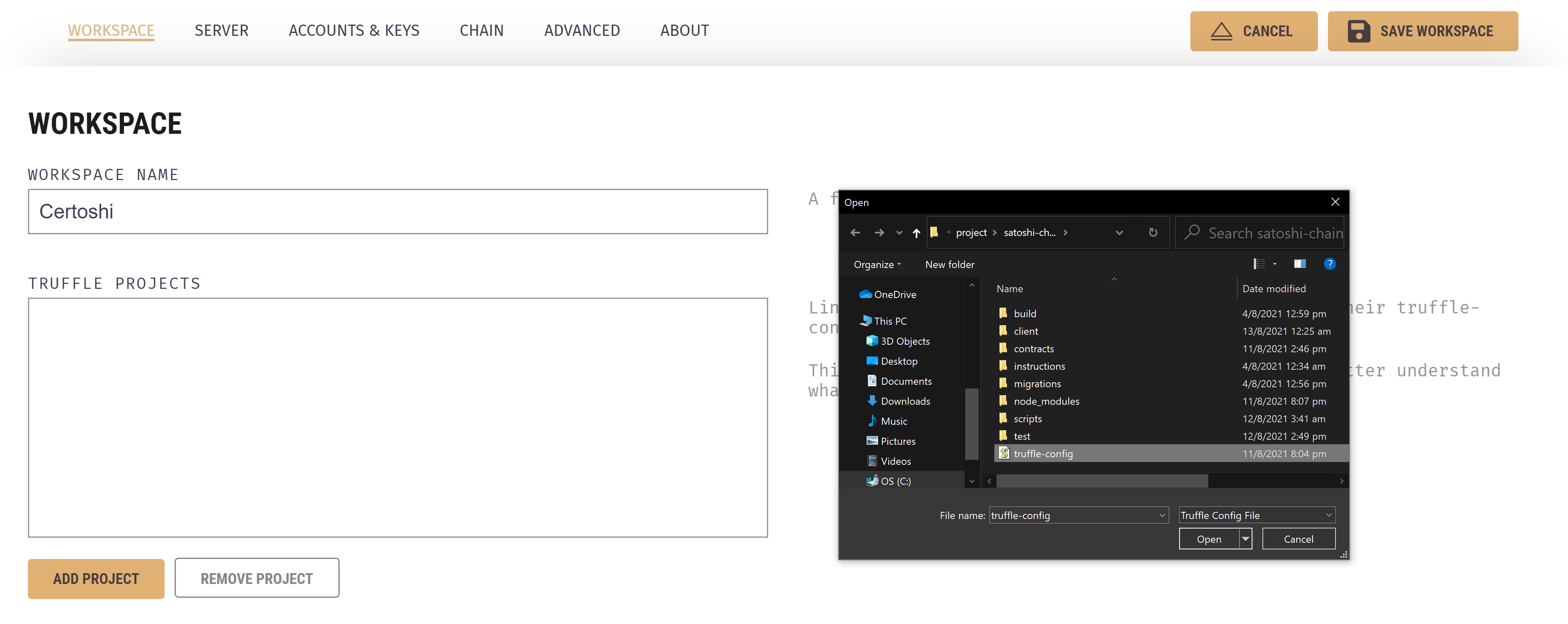Switch to the Accounts & Keys tab
Image resolution: width=1568 pixels, height=624 pixels.
tap(353, 30)
